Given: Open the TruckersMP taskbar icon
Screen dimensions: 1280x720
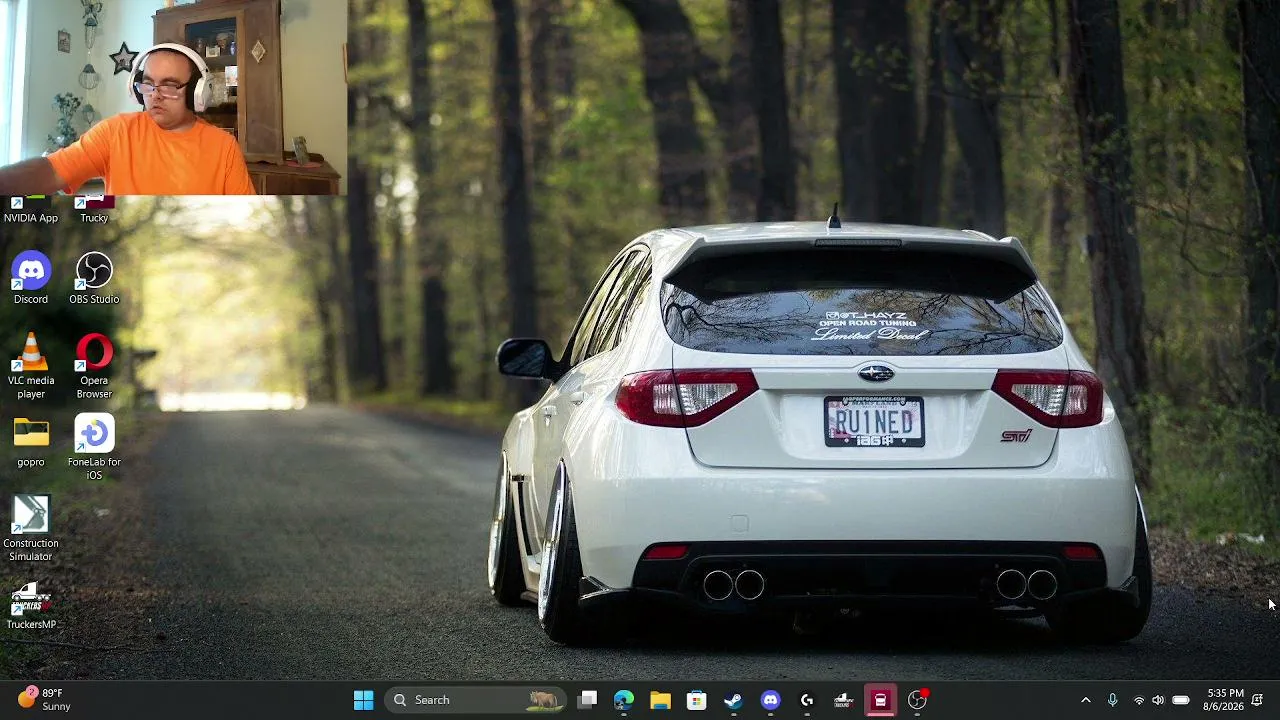Looking at the screenshot, I should (843, 700).
